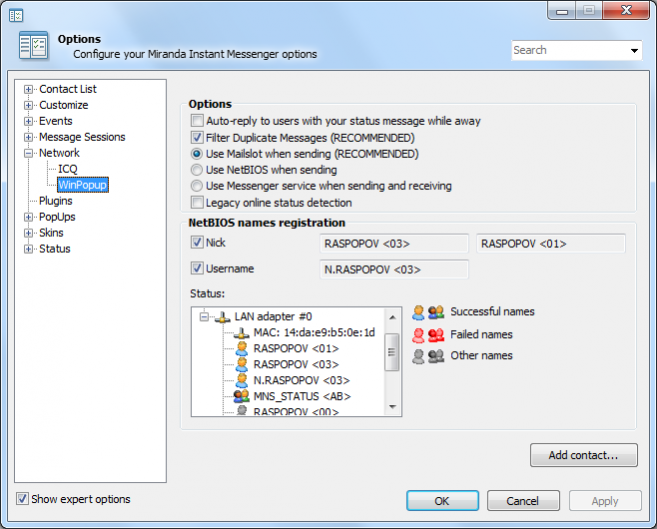The image size is (657, 529).
Task: Expand the PopUps tree node
Action: point(28,217)
